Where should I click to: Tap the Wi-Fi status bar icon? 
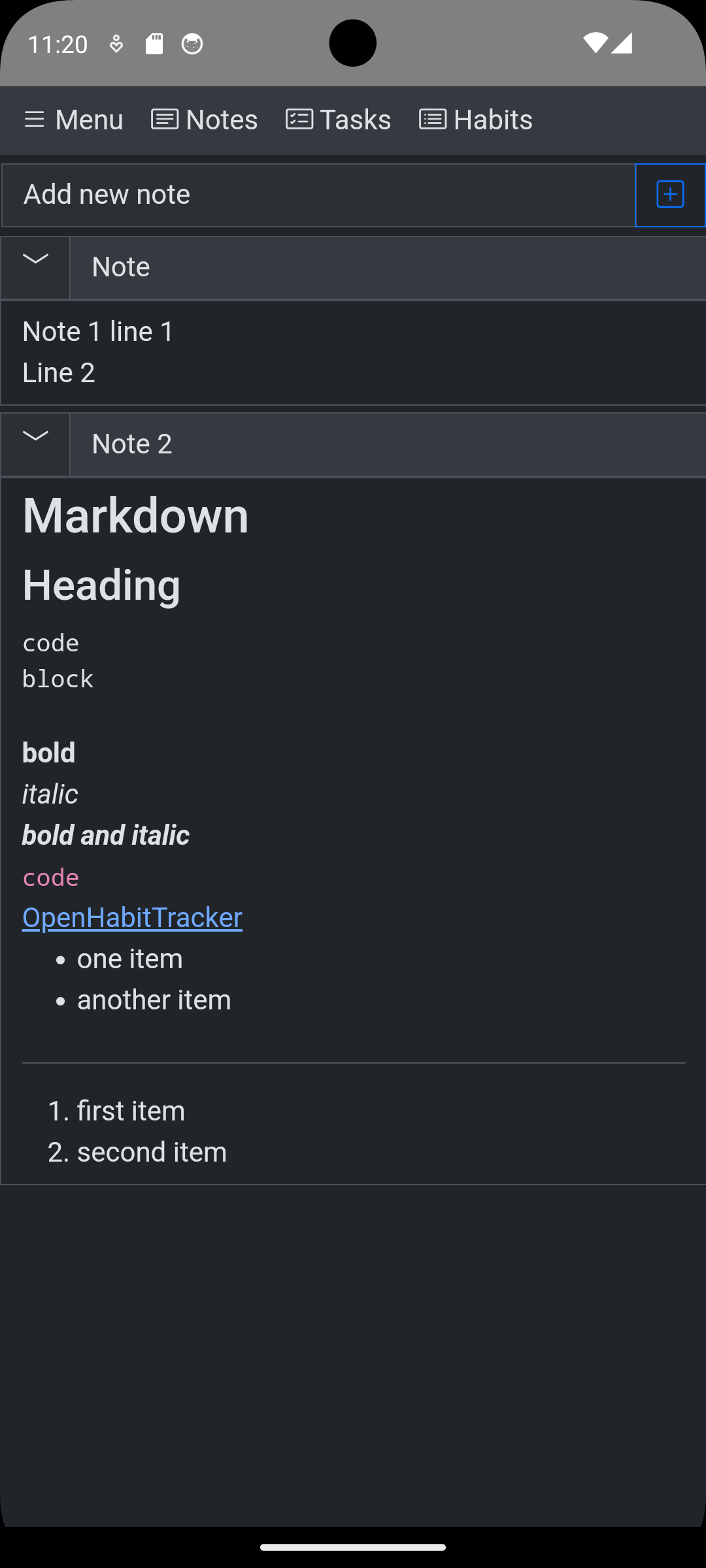click(x=595, y=43)
